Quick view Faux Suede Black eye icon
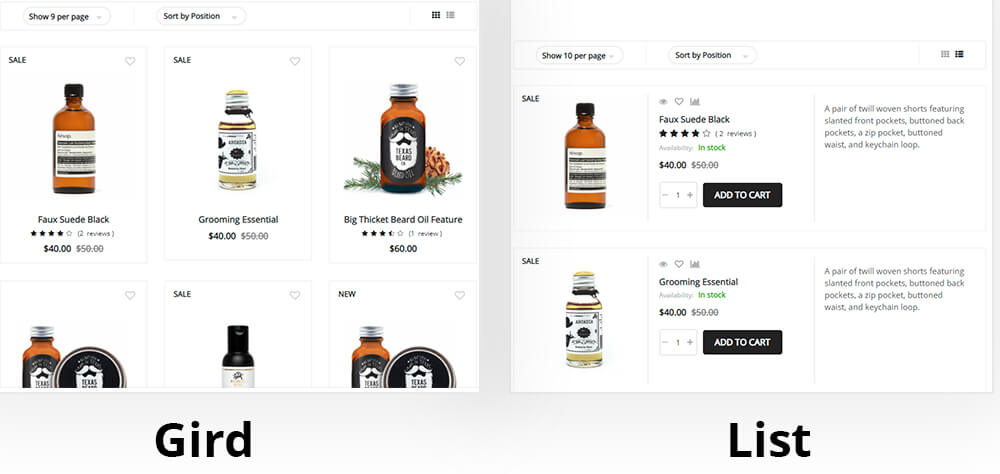This screenshot has width=1000, height=474. (663, 101)
